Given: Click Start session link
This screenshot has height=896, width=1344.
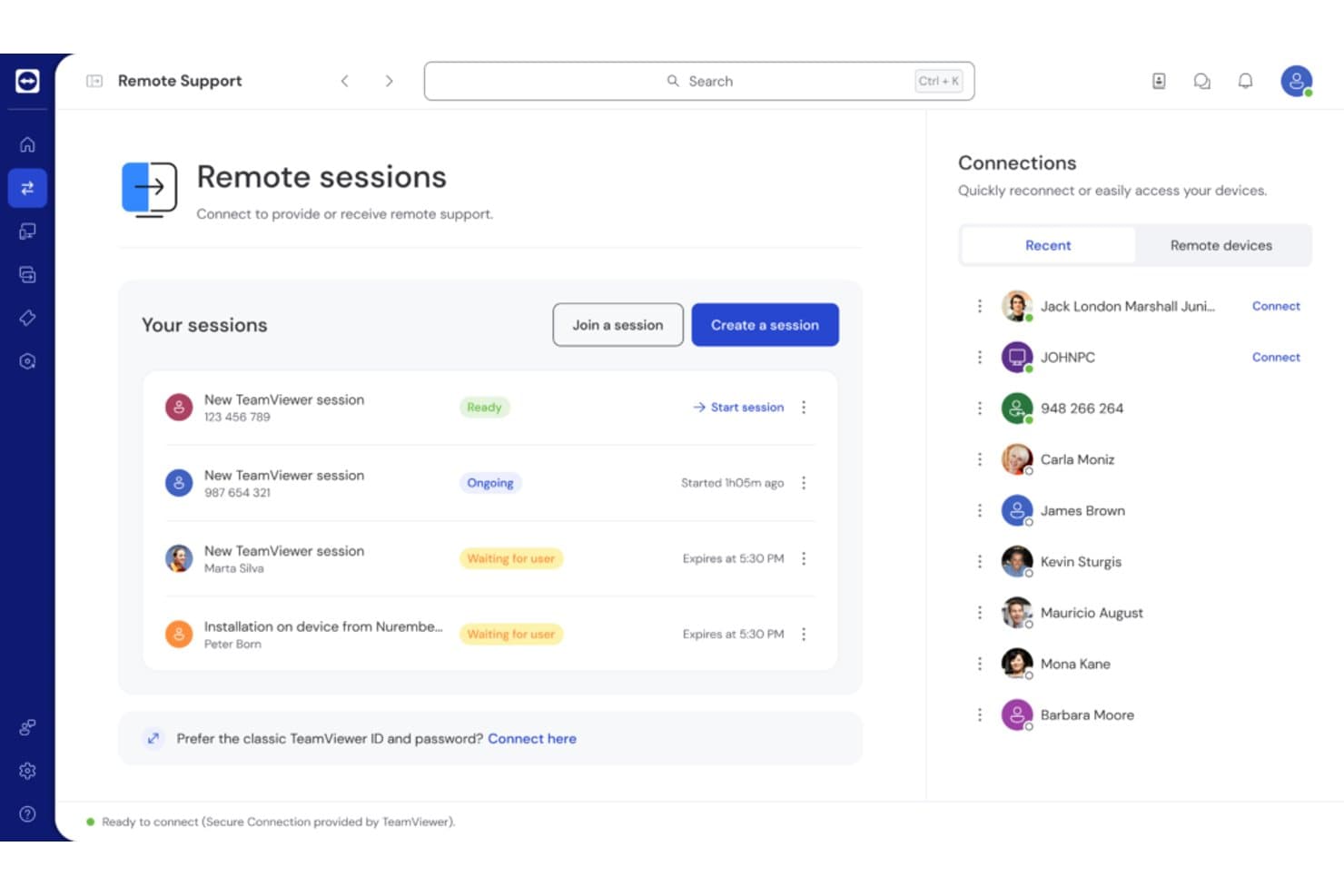Looking at the screenshot, I should (738, 408).
